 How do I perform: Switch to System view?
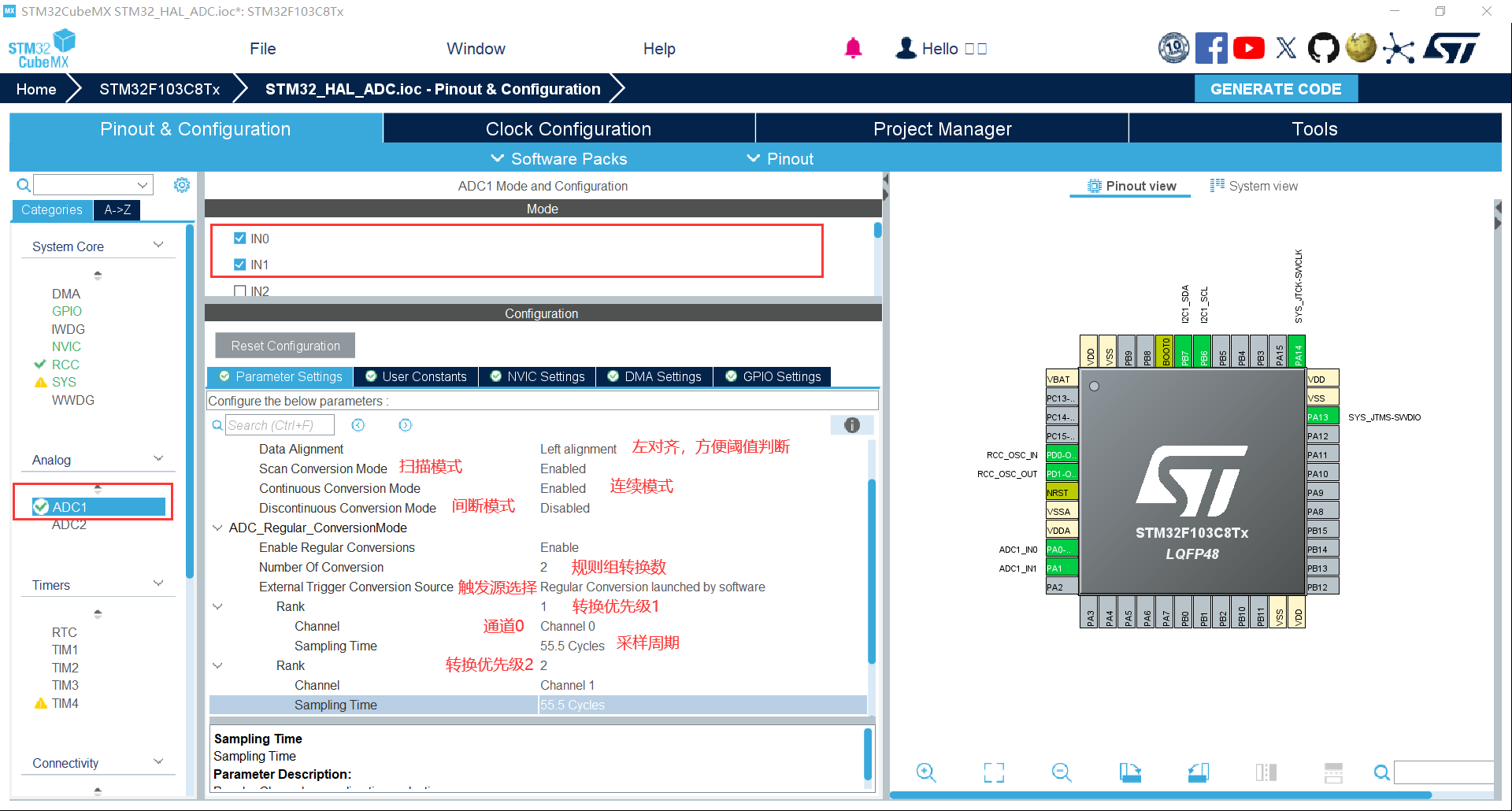point(1254,186)
